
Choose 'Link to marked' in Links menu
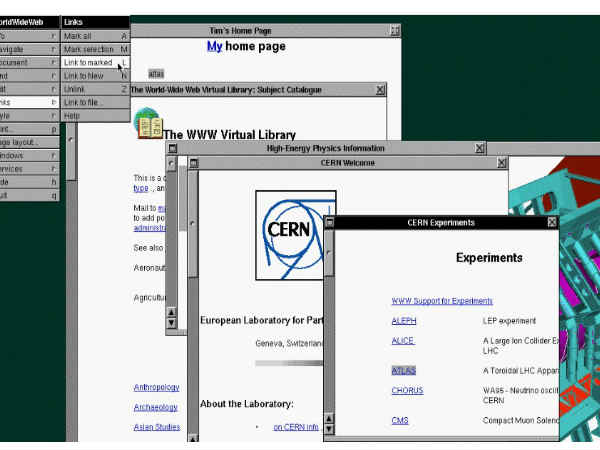coord(90,62)
